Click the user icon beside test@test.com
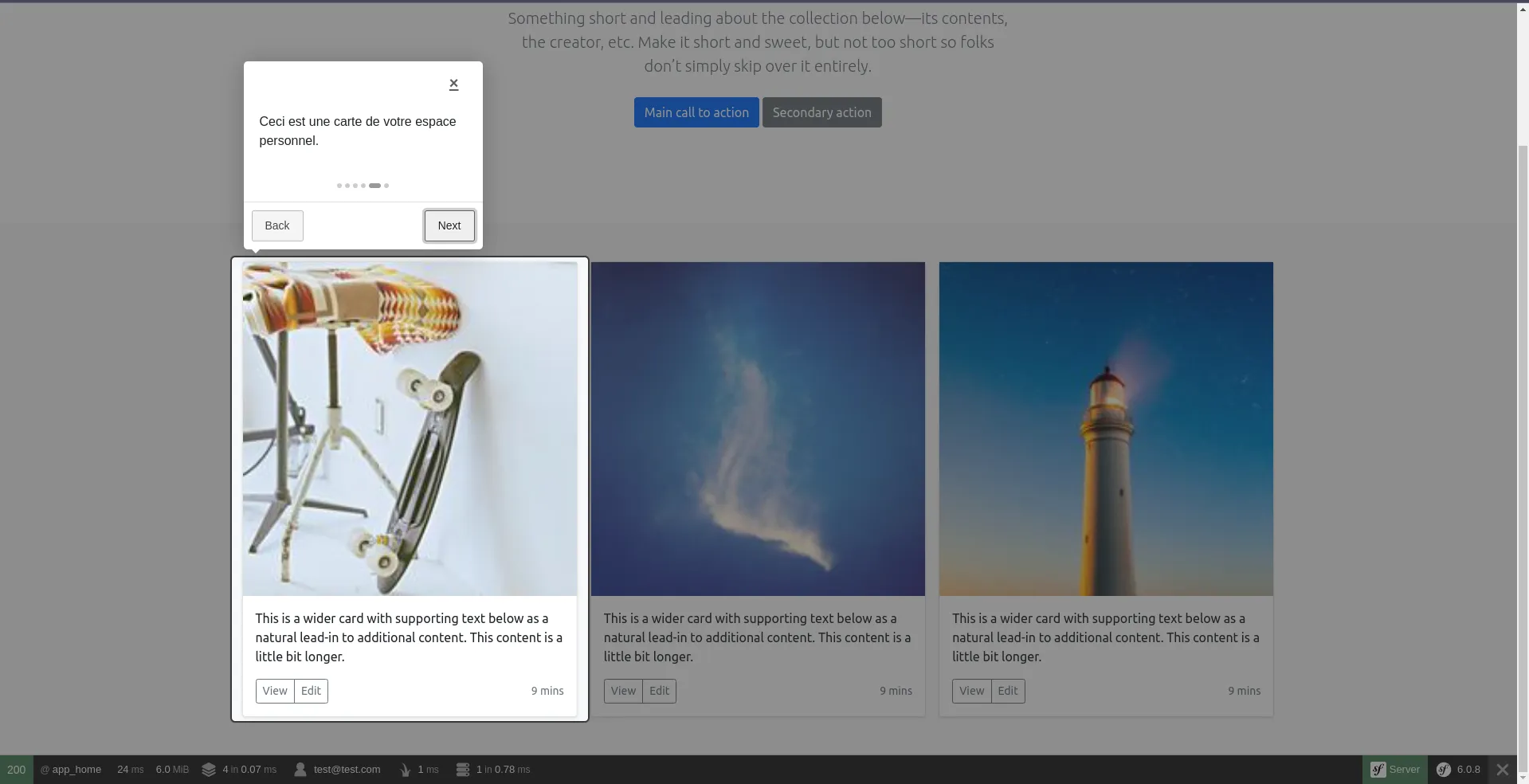 coord(300,770)
